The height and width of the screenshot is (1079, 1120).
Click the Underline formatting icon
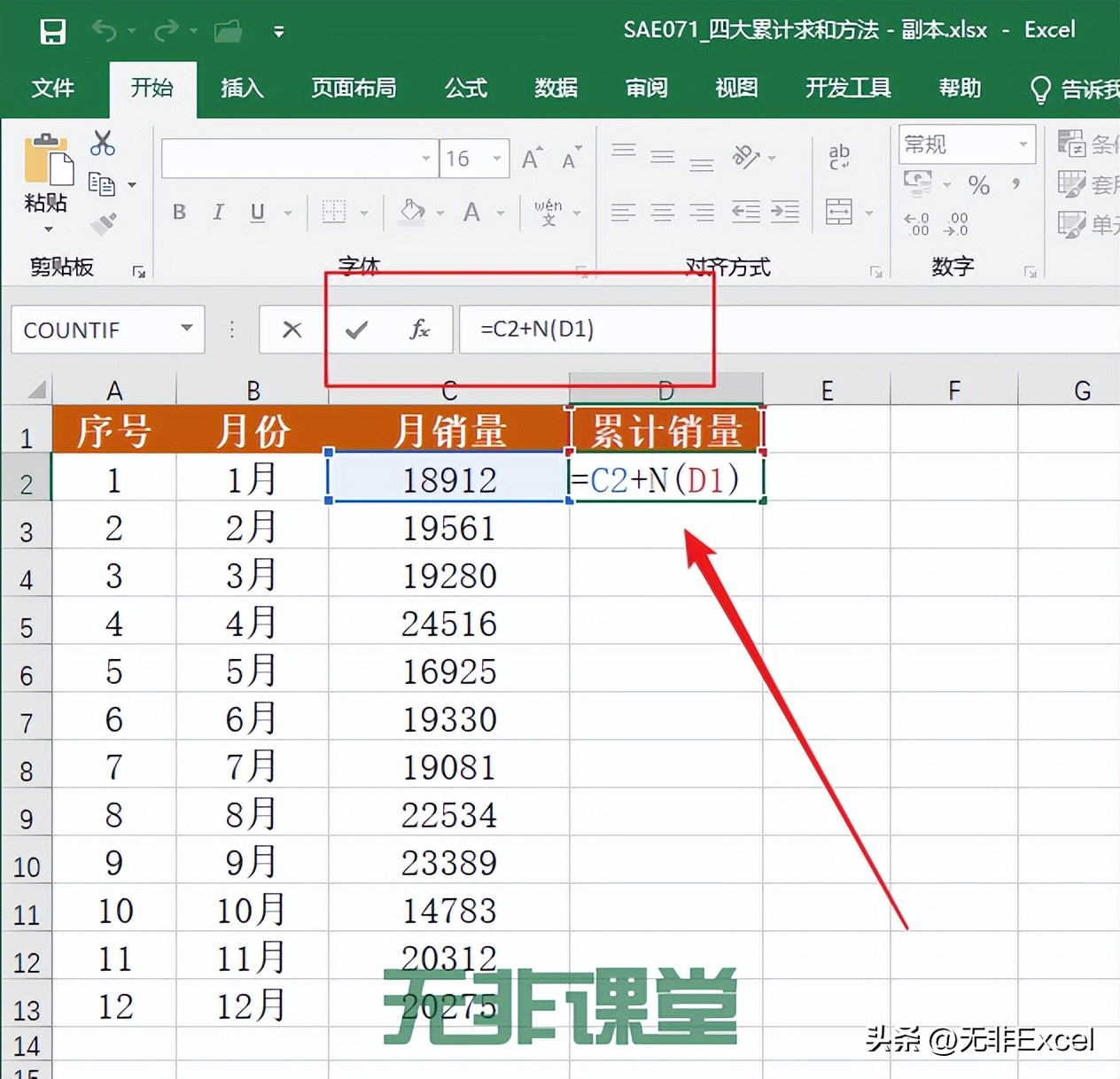tap(256, 213)
